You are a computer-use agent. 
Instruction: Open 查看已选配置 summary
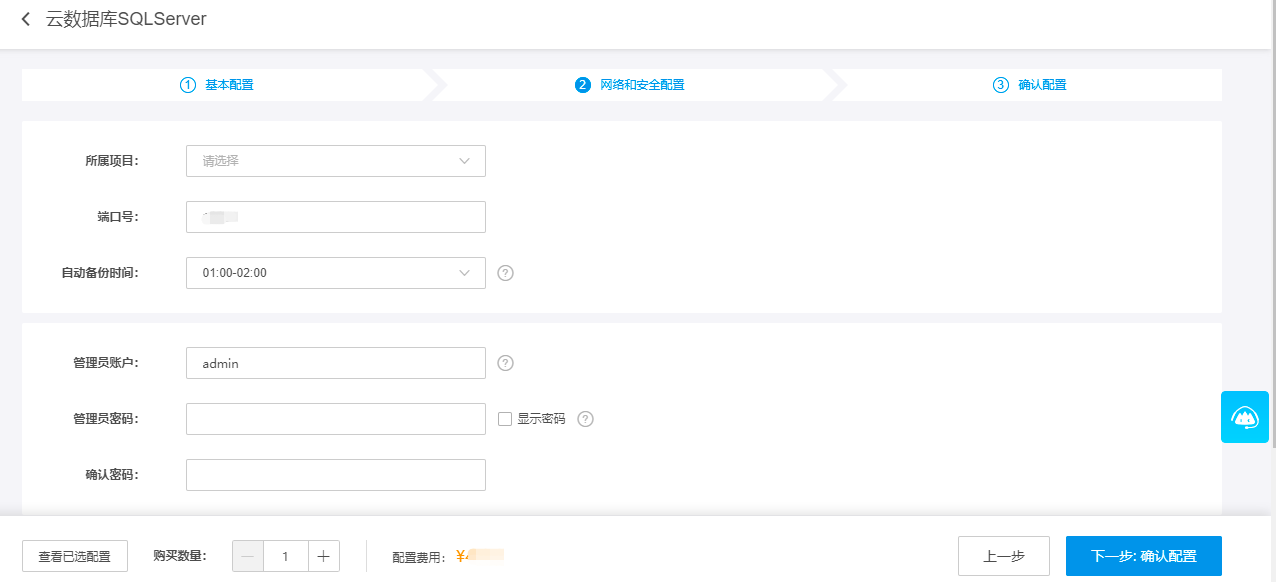[75, 556]
